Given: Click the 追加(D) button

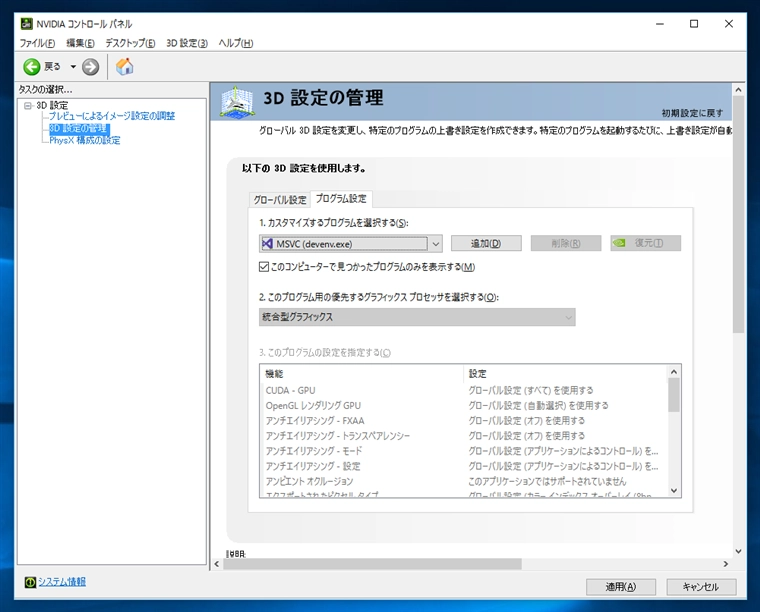Looking at the screenshot, I should [486, 243].
